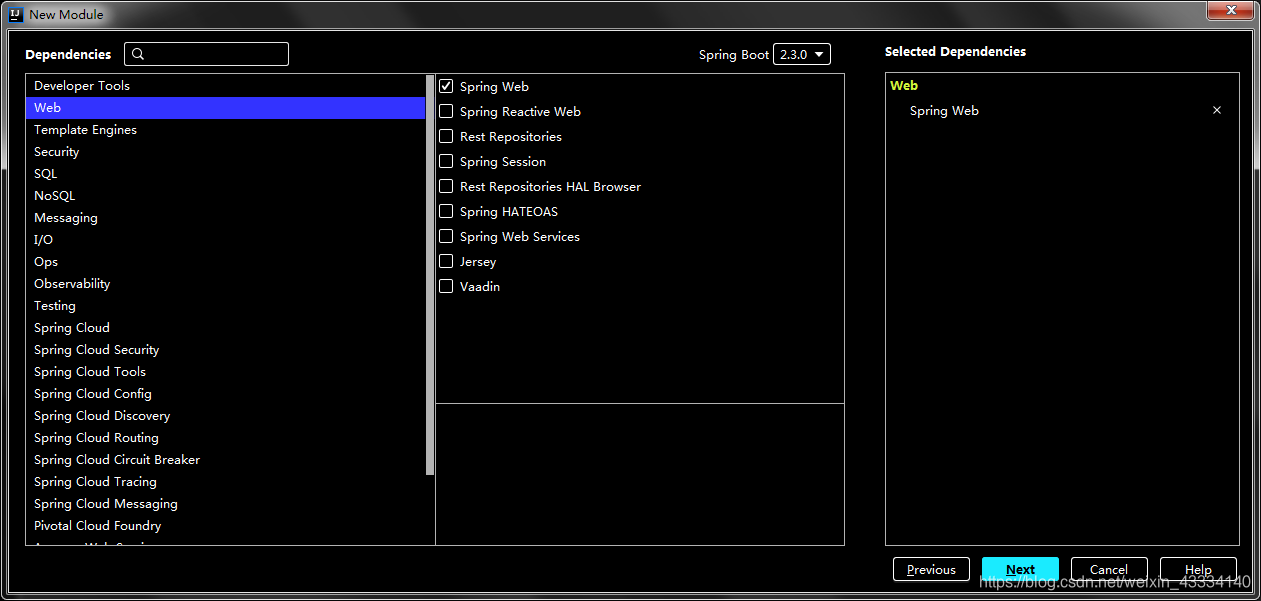The width and height of the screenshot is (1261, 601).
Task: Open the Spring Cloud Config category
Action: coord(226,394)
